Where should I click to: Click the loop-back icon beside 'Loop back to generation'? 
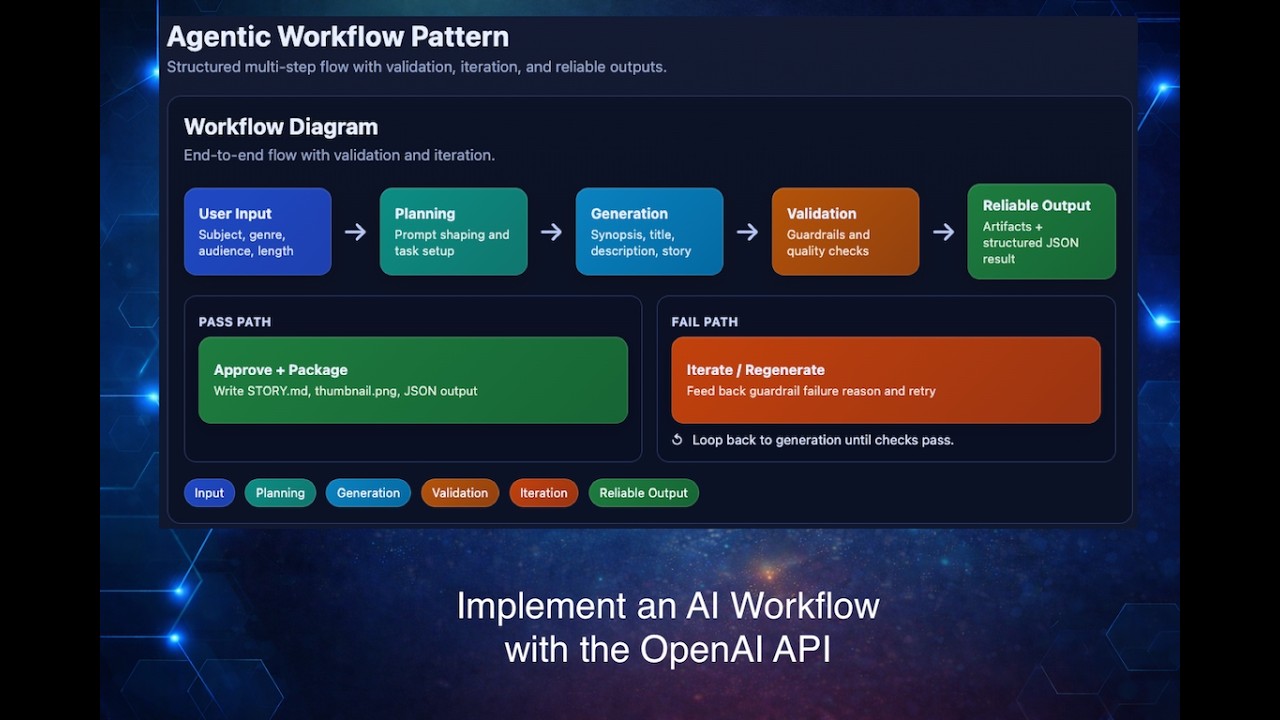(x=677, y=440)
